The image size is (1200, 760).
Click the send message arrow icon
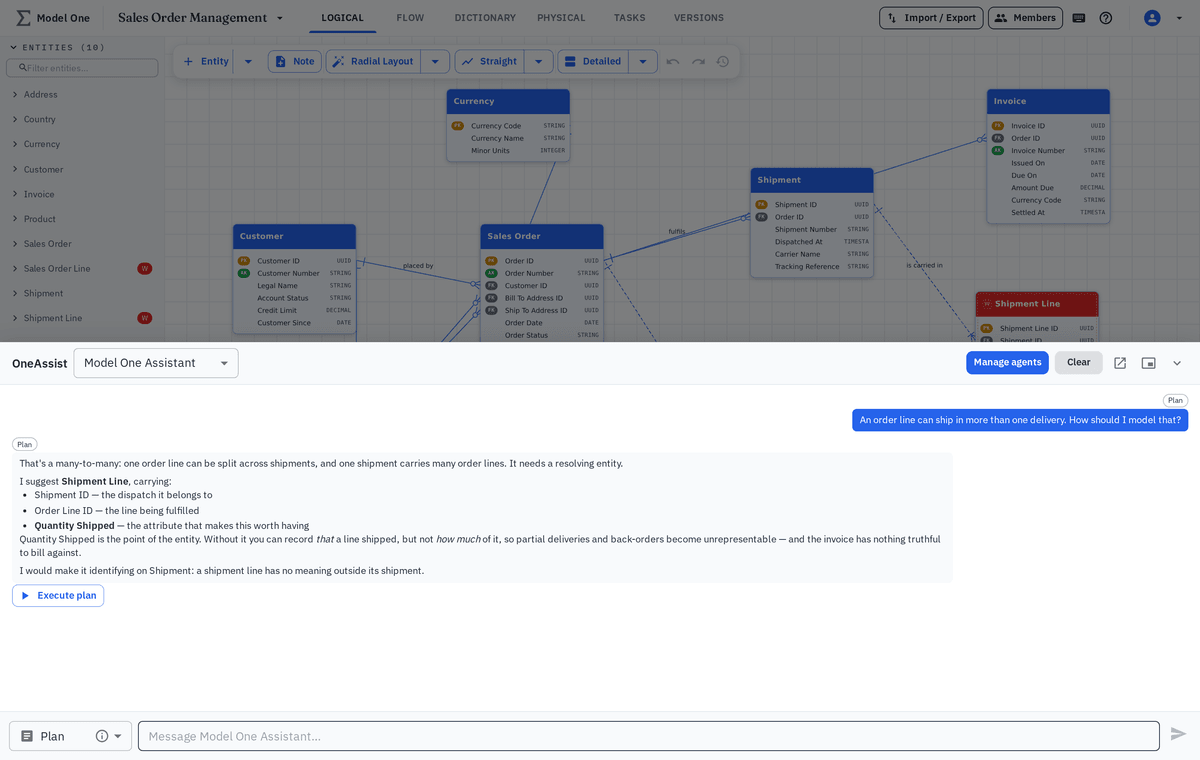[1179, 734]
